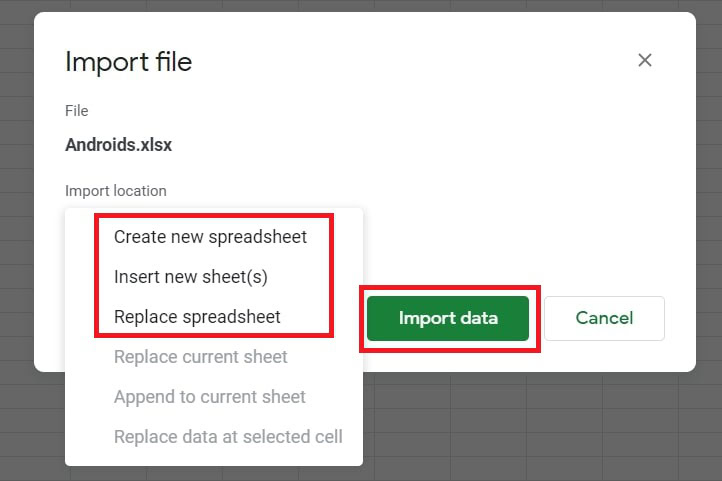Screen dimensions: 722x481
Task: Select Insert new sheet(s) import location
Action: tap(191, 277)
